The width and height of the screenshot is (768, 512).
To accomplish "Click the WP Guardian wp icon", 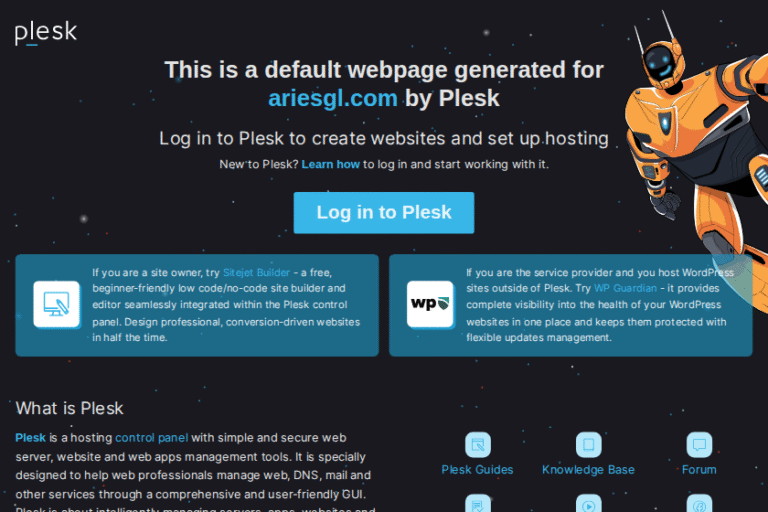I will pyautogui.click(x=430, y=304).
